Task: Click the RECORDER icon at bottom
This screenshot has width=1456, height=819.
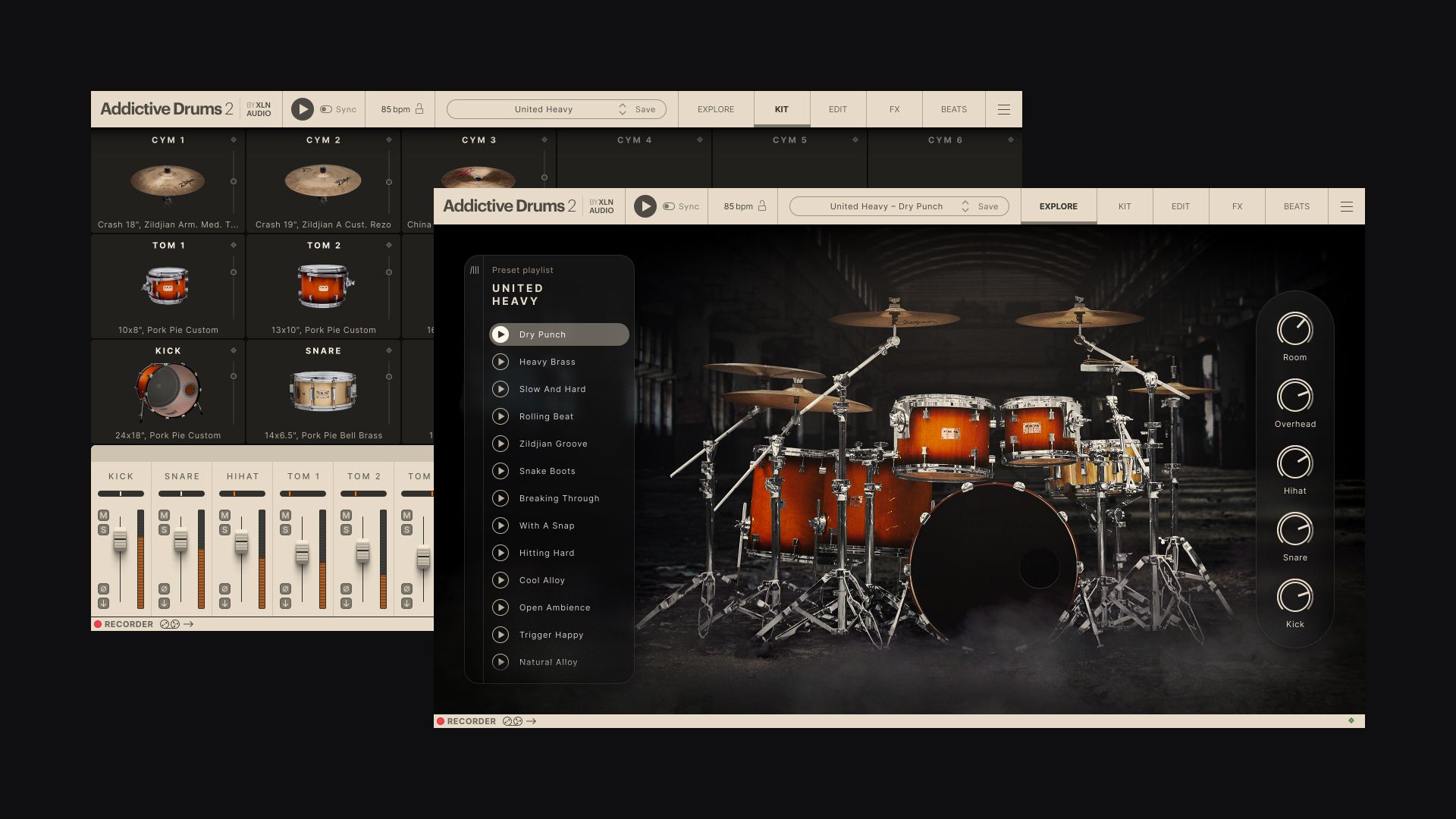Action: pos(440,721)
